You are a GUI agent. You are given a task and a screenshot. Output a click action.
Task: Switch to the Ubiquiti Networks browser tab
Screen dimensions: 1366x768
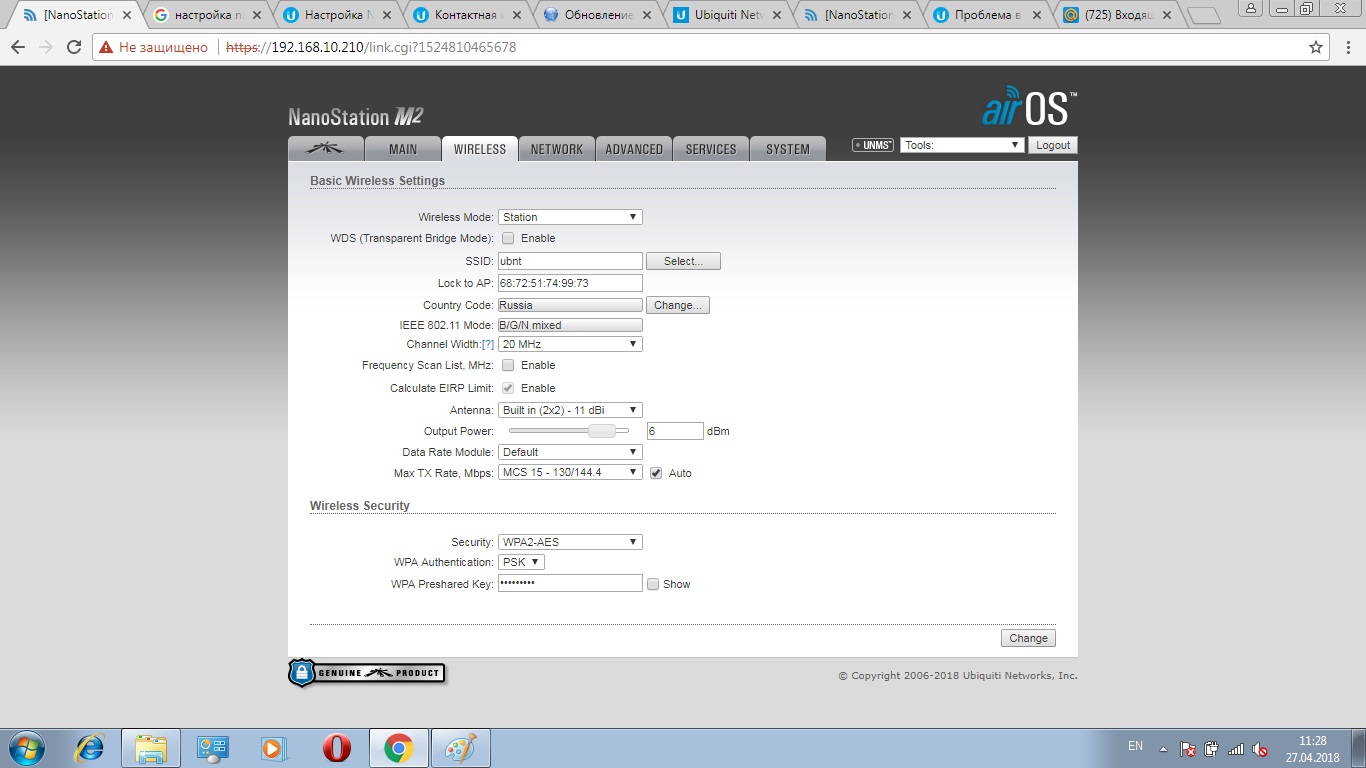point(729,15)
